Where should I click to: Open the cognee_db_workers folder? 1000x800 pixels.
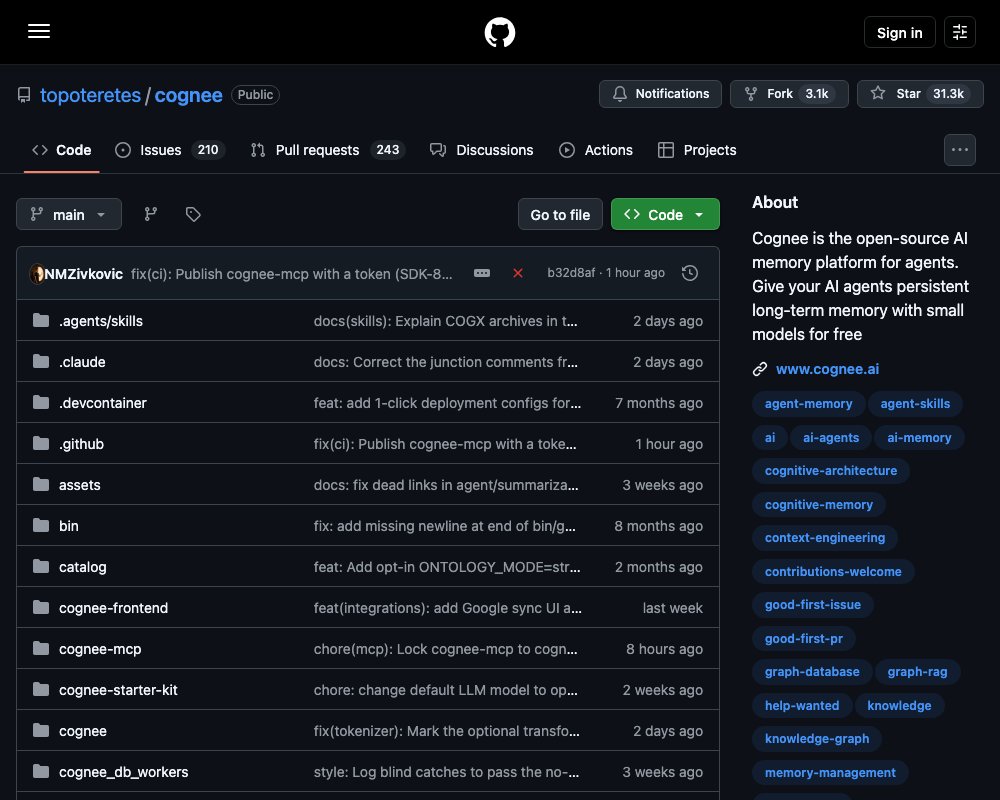click(124, 772)
